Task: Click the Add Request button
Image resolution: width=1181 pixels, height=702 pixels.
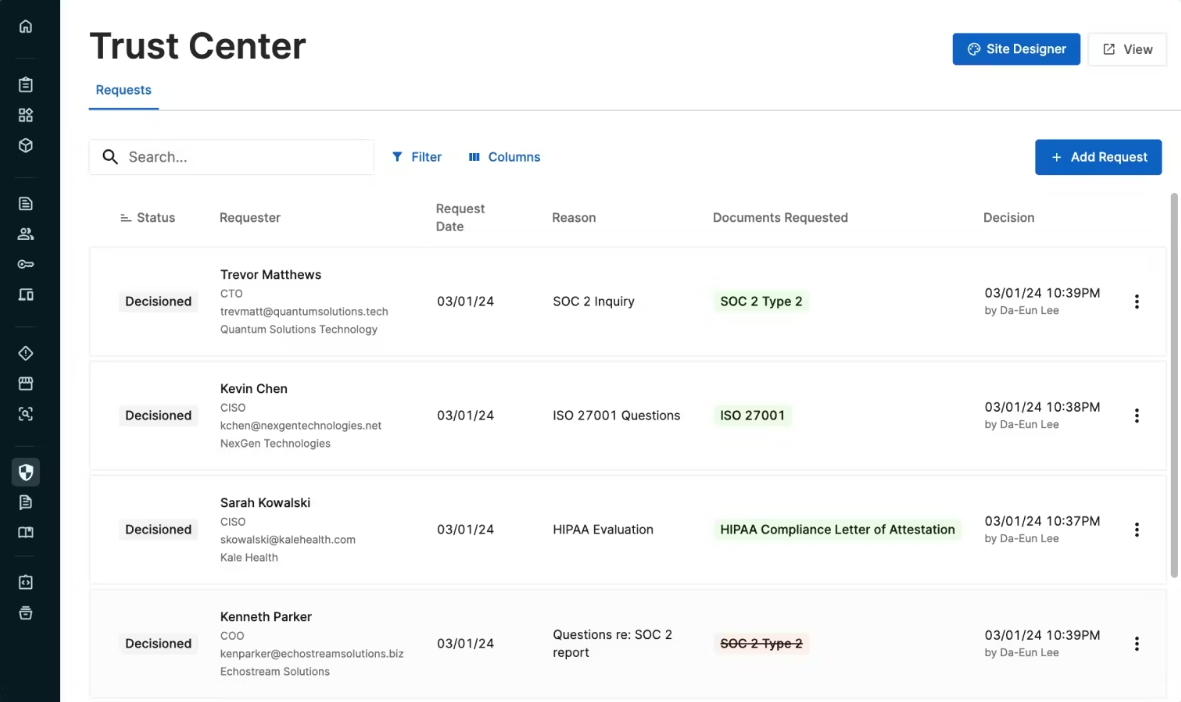Action: click(x=1098, y=157)
